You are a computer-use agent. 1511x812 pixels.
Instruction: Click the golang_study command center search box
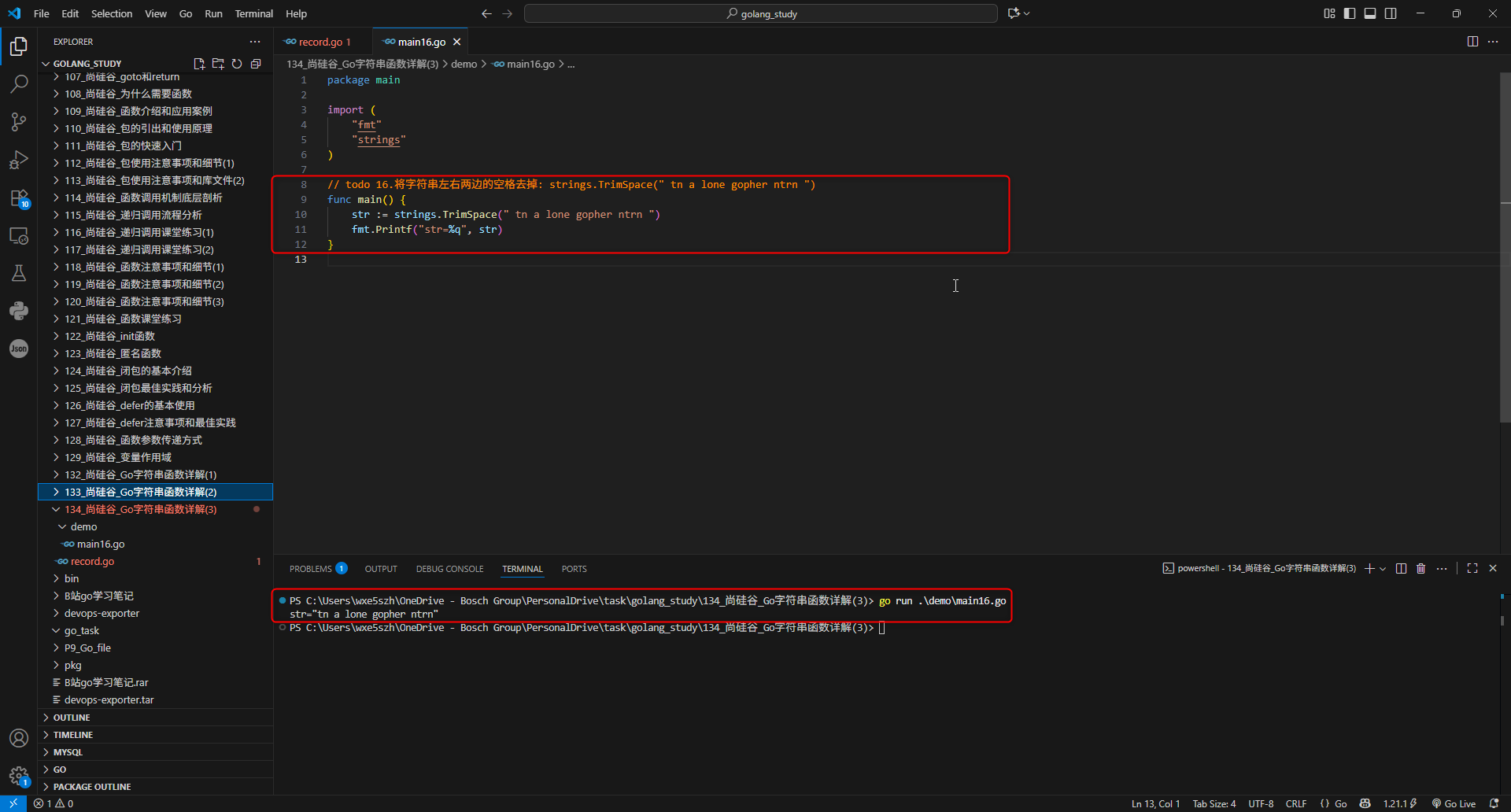tap(761, 13)
